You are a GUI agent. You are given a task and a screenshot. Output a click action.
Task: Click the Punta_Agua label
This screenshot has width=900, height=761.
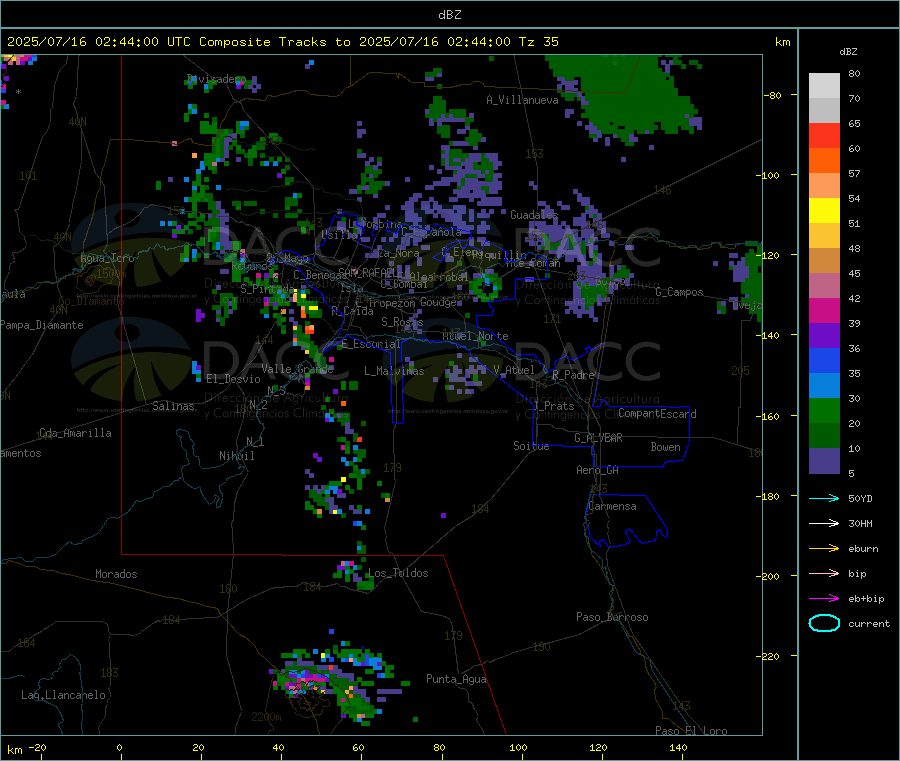click(x=456, y=679)
